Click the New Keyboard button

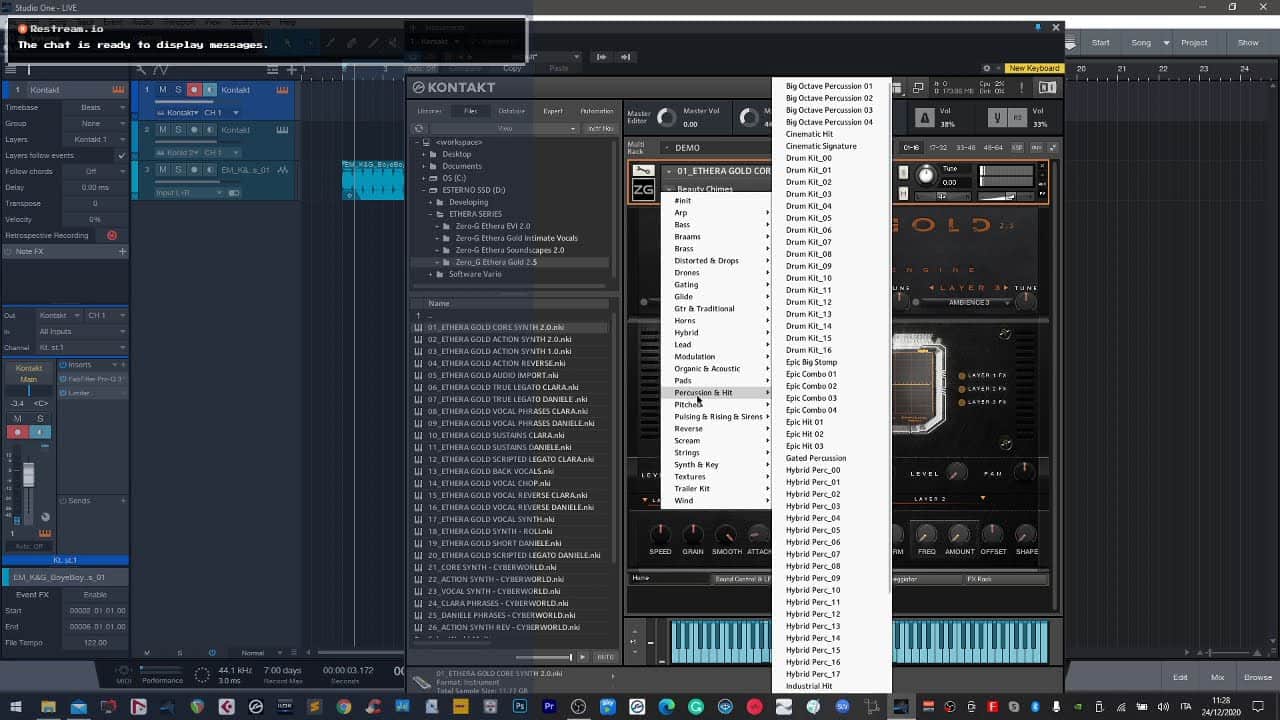(x=1035, y=67)
